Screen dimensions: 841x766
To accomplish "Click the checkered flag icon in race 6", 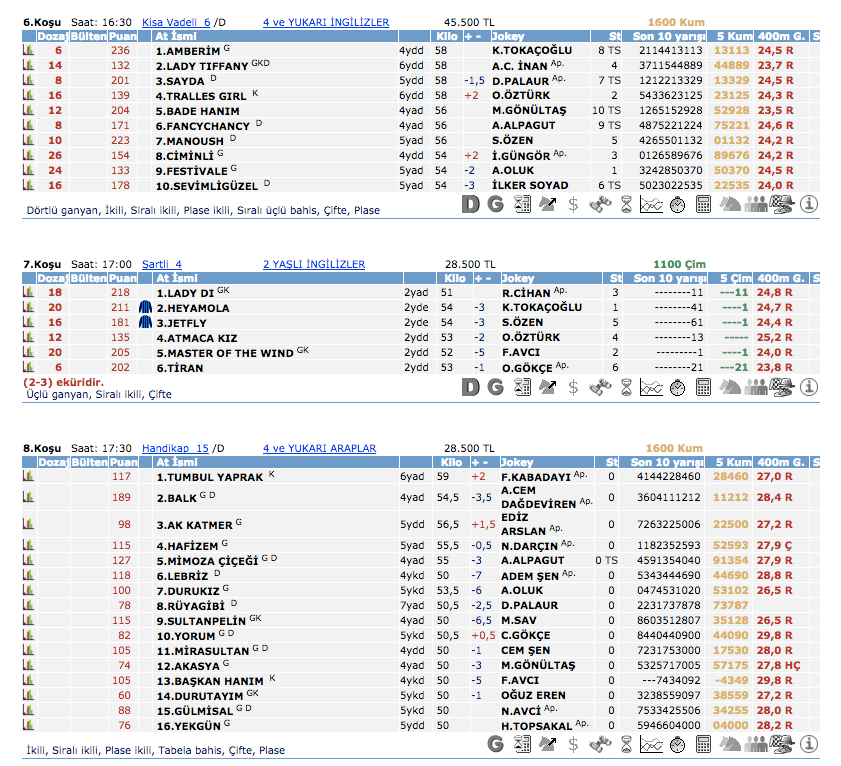I will pyautogui.click(x=782, y=204).
